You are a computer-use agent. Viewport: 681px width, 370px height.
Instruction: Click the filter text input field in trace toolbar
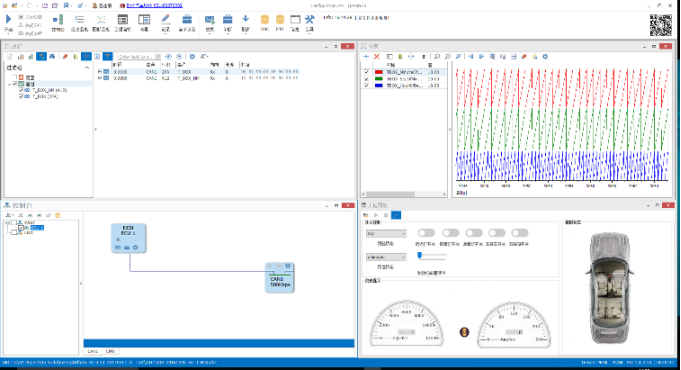pyautogui.click(x=136, y=56)
